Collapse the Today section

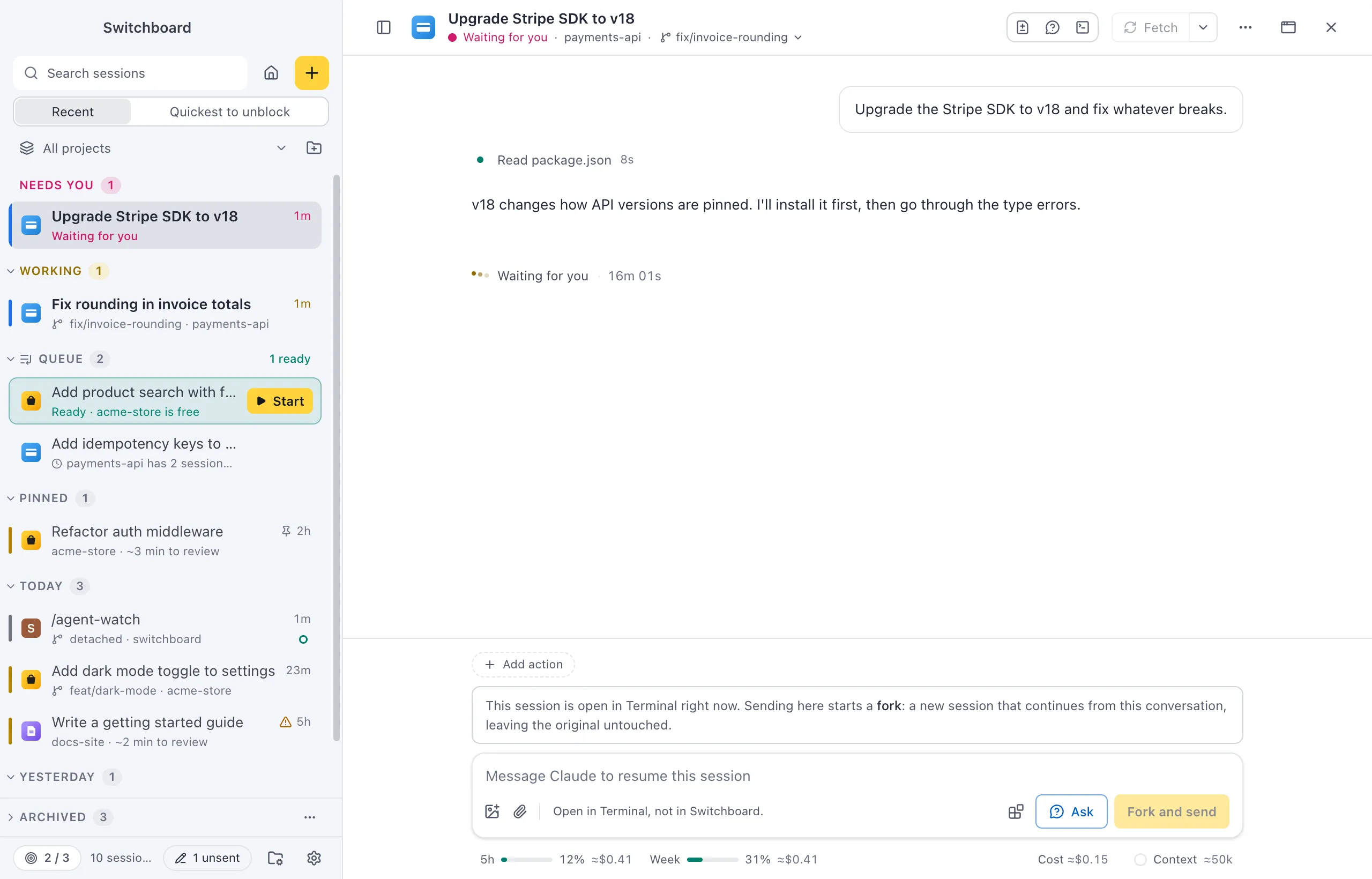[x=11, y=586]
